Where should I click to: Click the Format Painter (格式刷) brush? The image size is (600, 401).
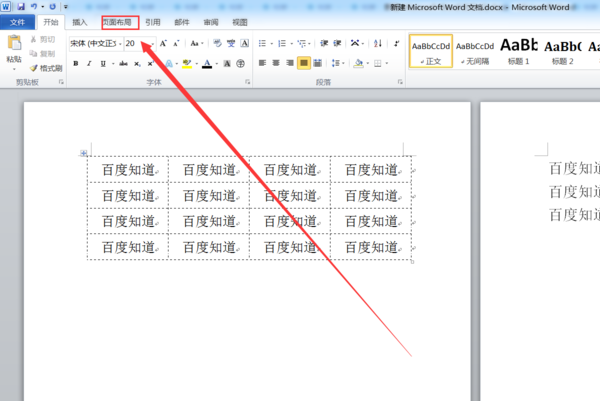click(46, 68)
